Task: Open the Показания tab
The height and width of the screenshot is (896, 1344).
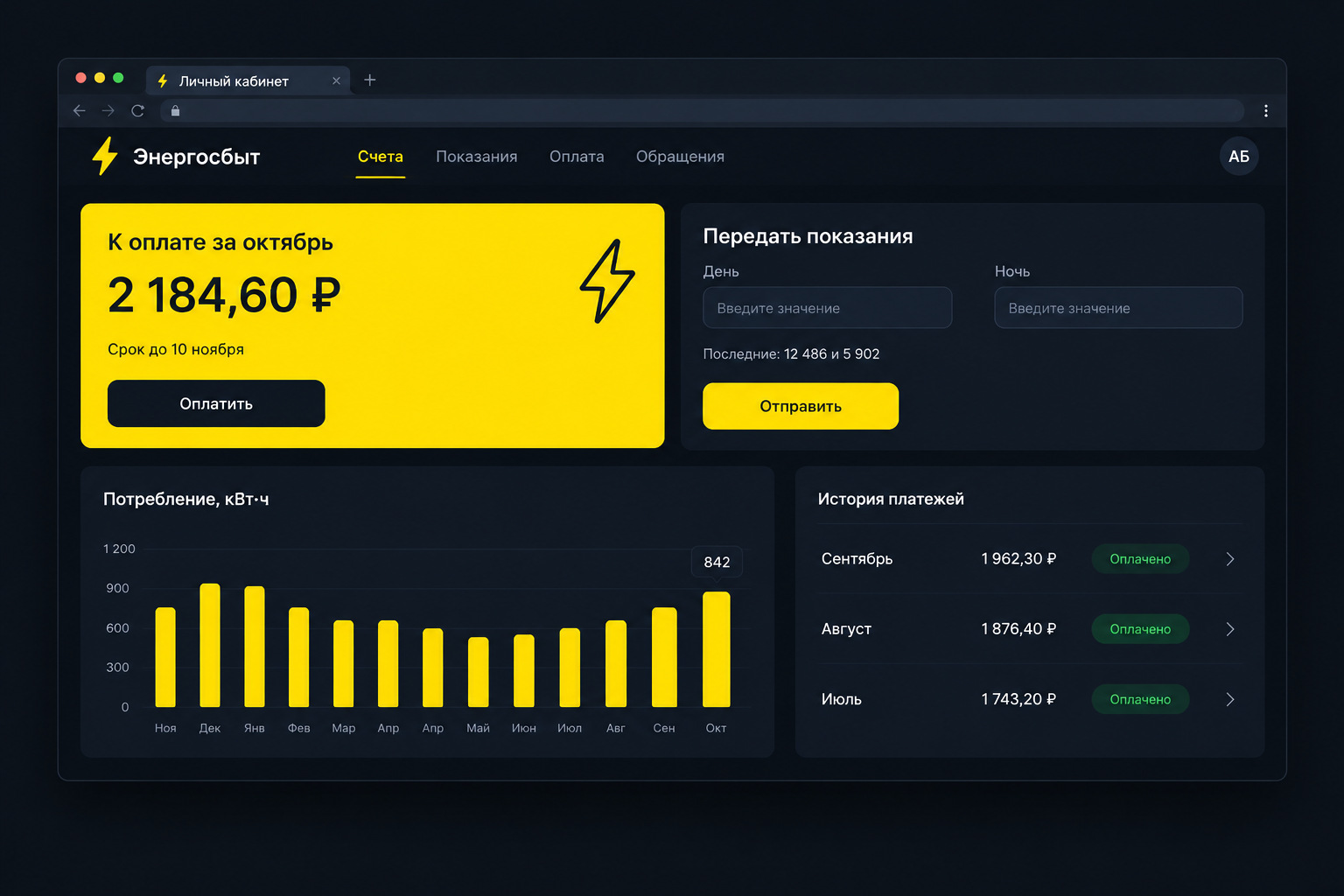Action: pyautogui.click(x=477, y=157)
